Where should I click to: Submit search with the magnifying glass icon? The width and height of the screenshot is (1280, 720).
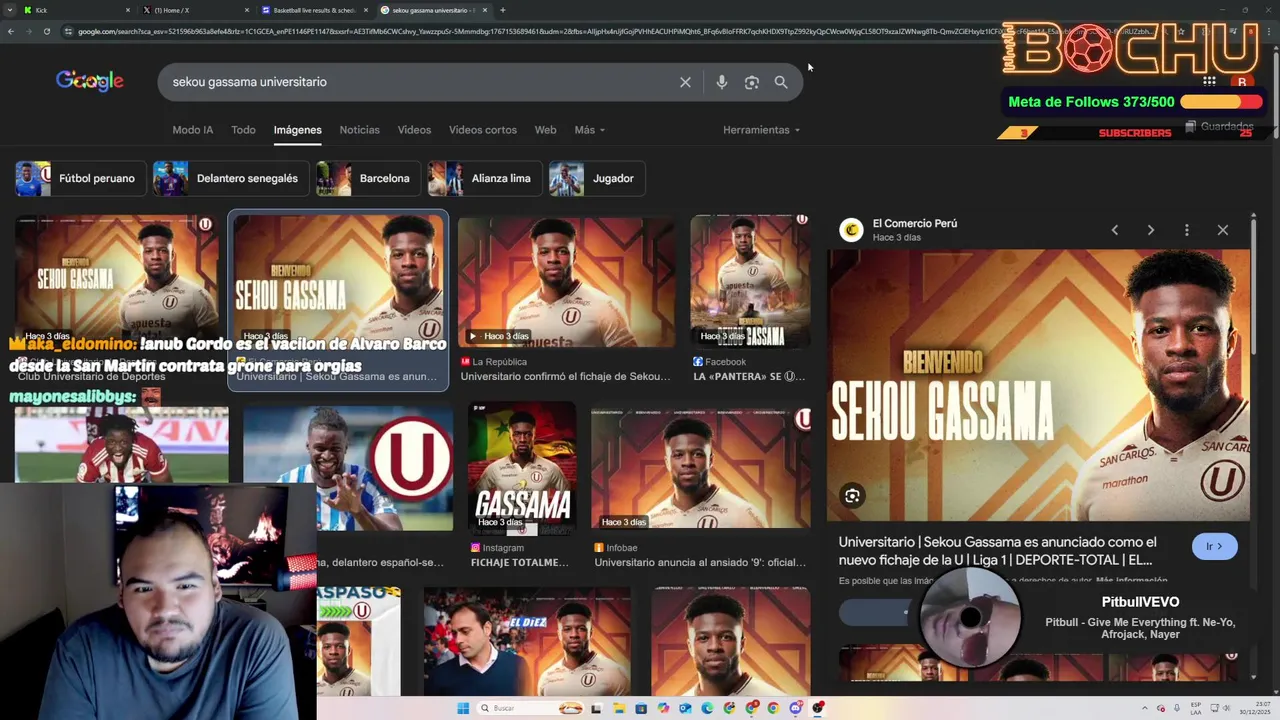click(781, 82)
